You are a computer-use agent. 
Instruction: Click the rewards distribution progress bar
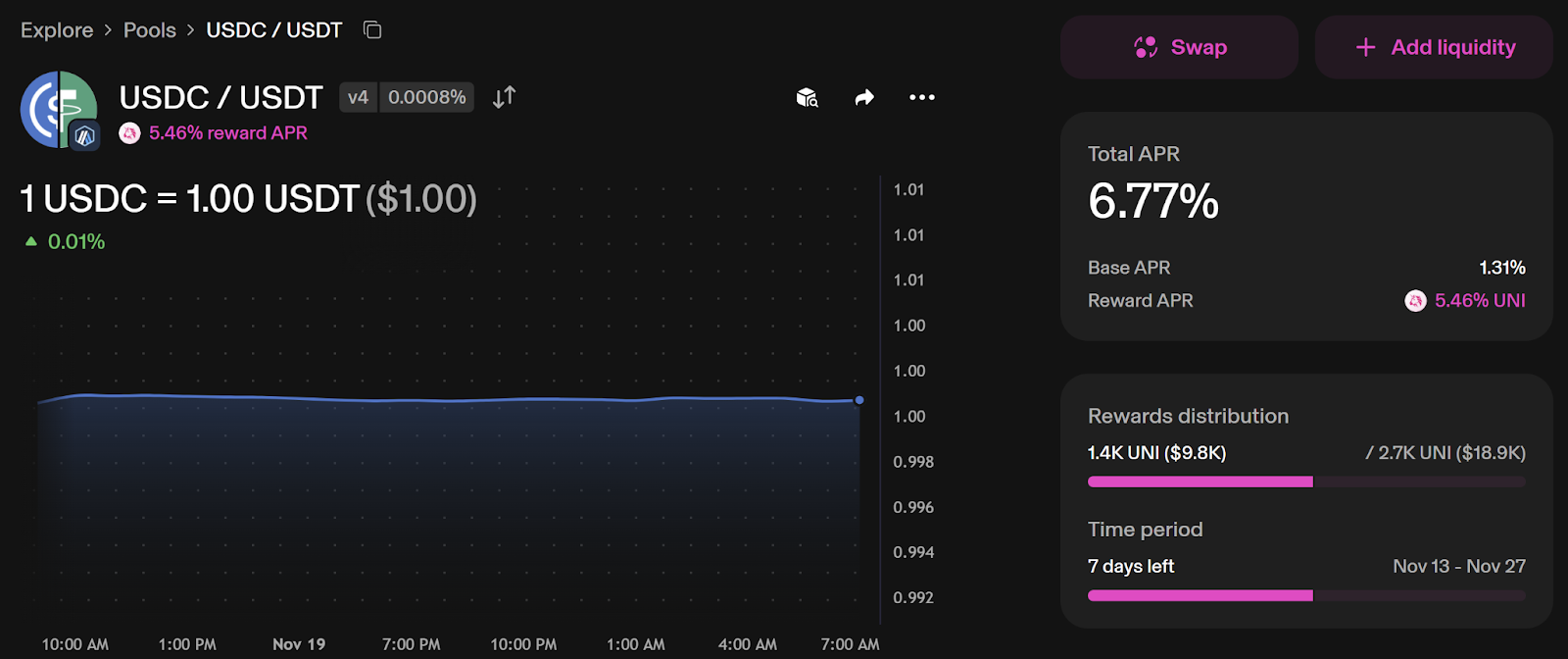[x=1306, y=482]
